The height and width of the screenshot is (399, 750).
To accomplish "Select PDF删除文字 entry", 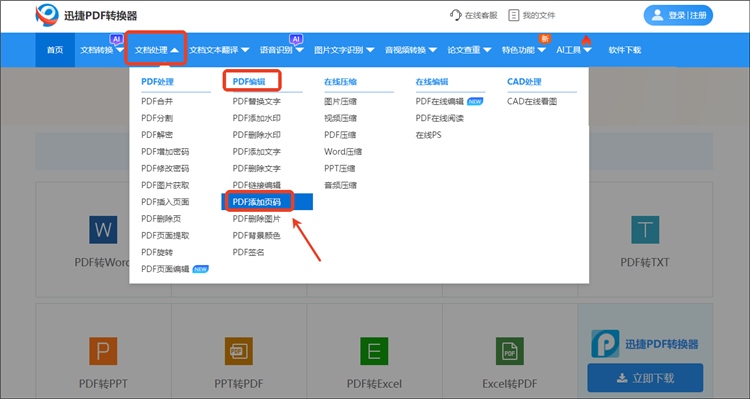I will click(x=256, y=168).
